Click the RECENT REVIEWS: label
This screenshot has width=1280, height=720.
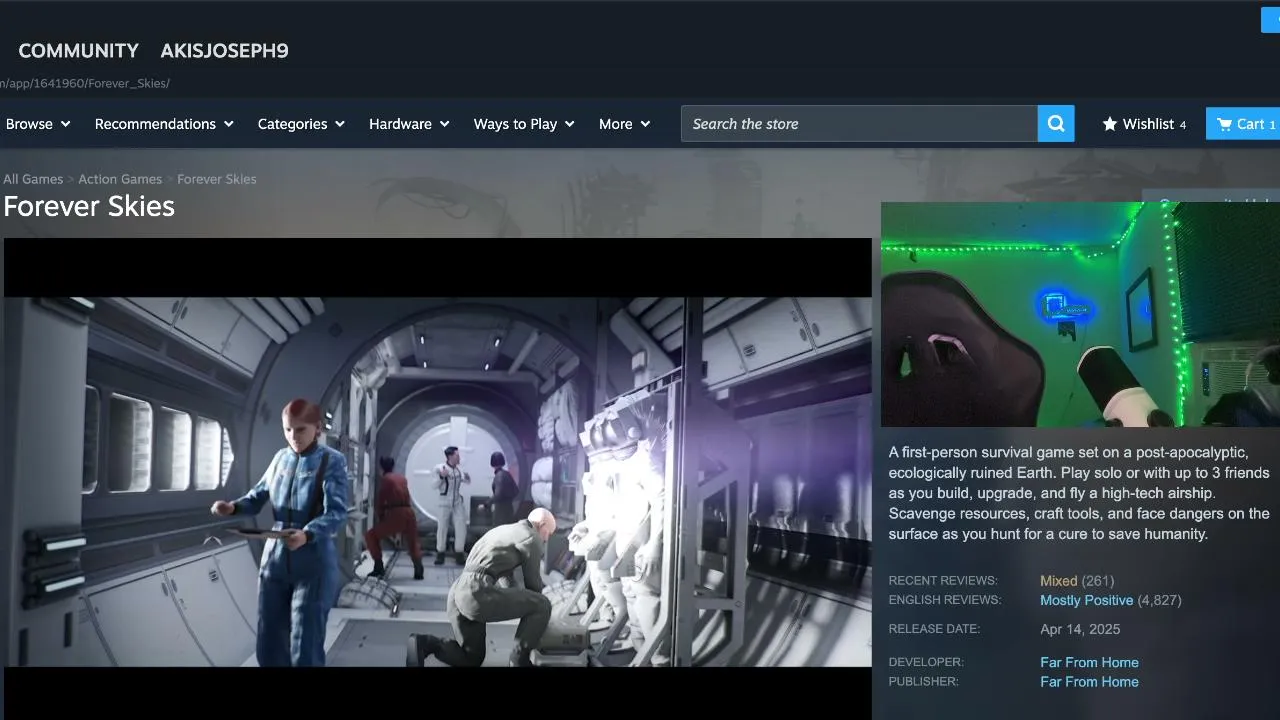click(943, 581)
